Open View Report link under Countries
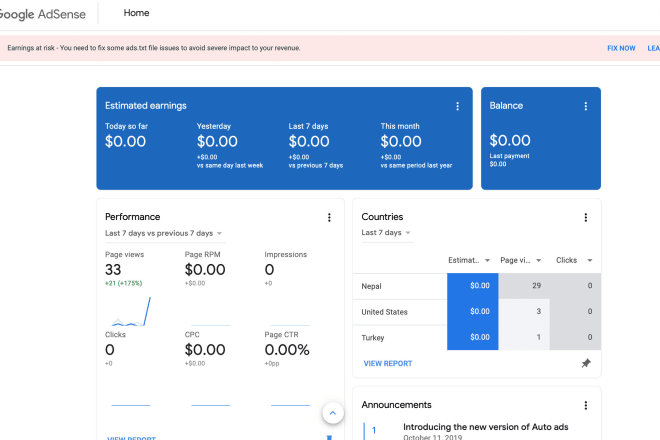 tap(387, 364)
